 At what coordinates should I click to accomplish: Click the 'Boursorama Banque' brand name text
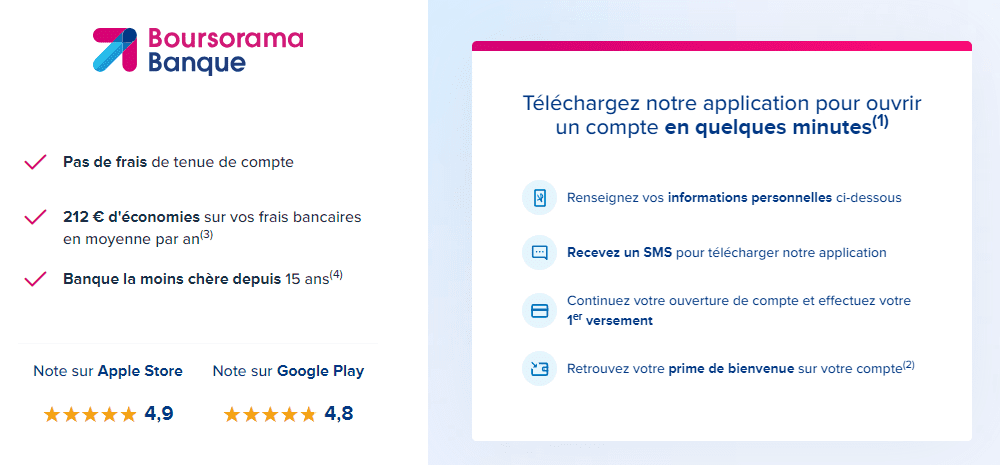point(225,50)
